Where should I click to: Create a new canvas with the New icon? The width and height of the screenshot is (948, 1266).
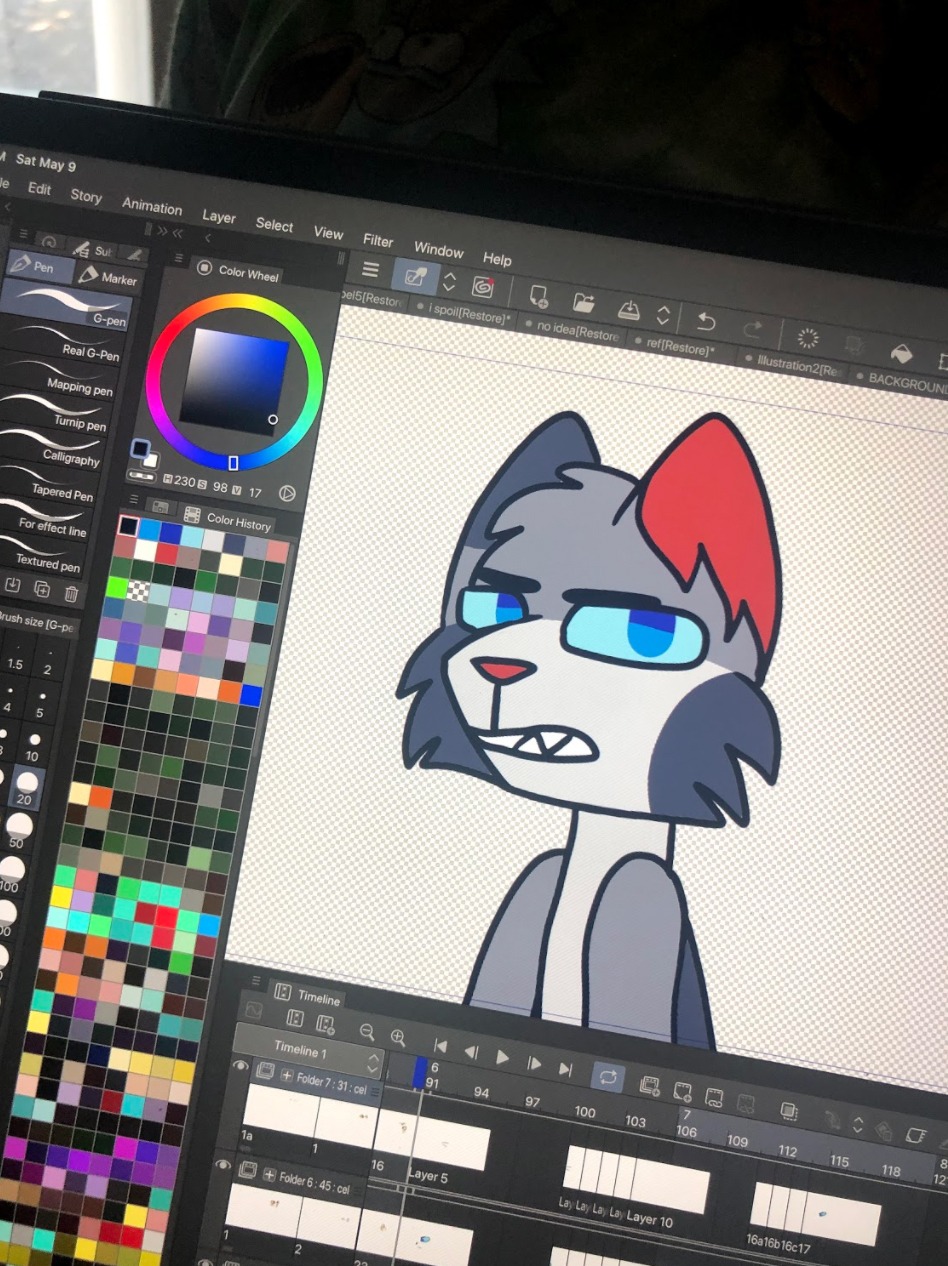[x=539, y=296]
